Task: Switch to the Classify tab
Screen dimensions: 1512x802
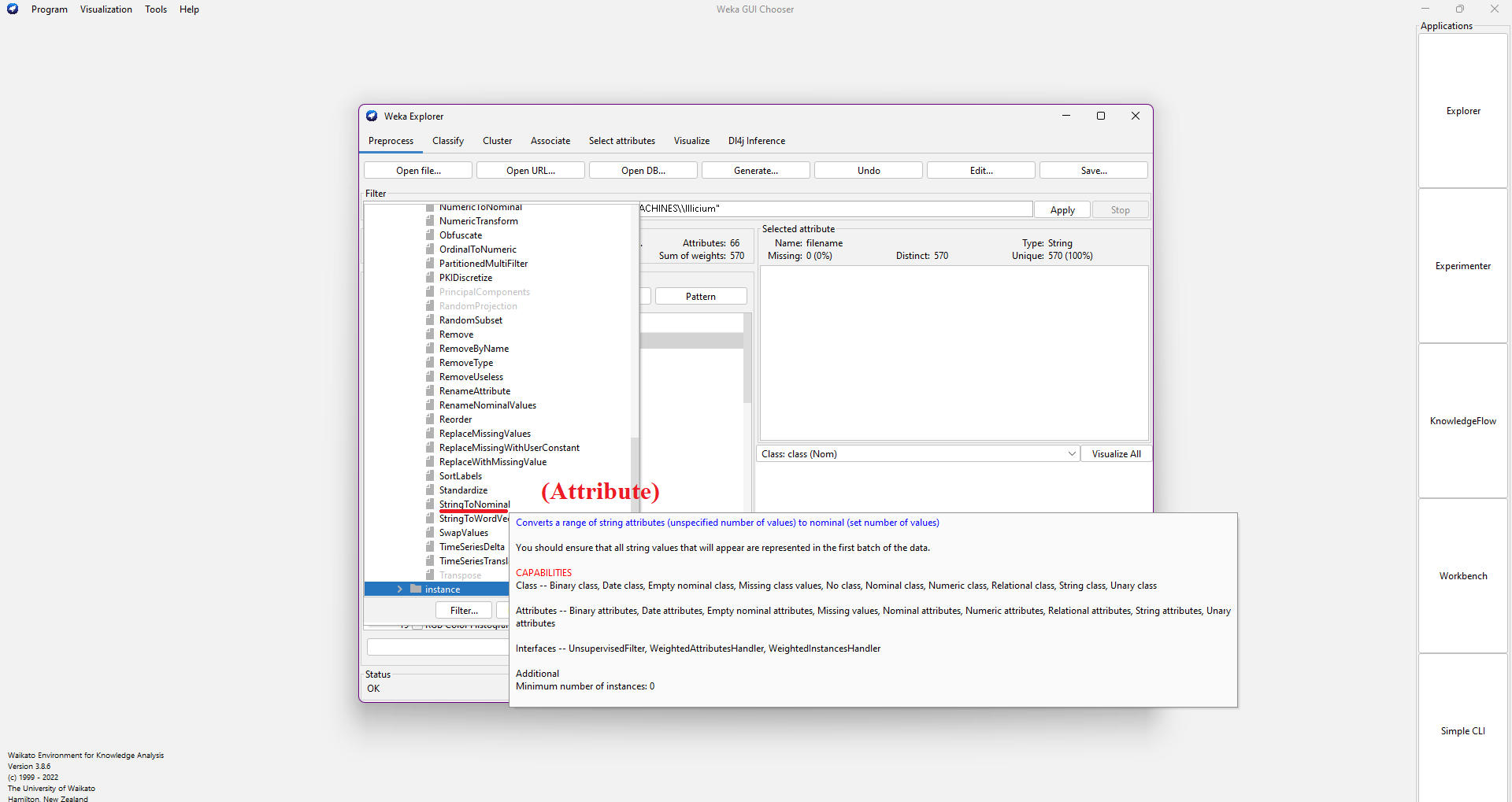Action: 447,141
